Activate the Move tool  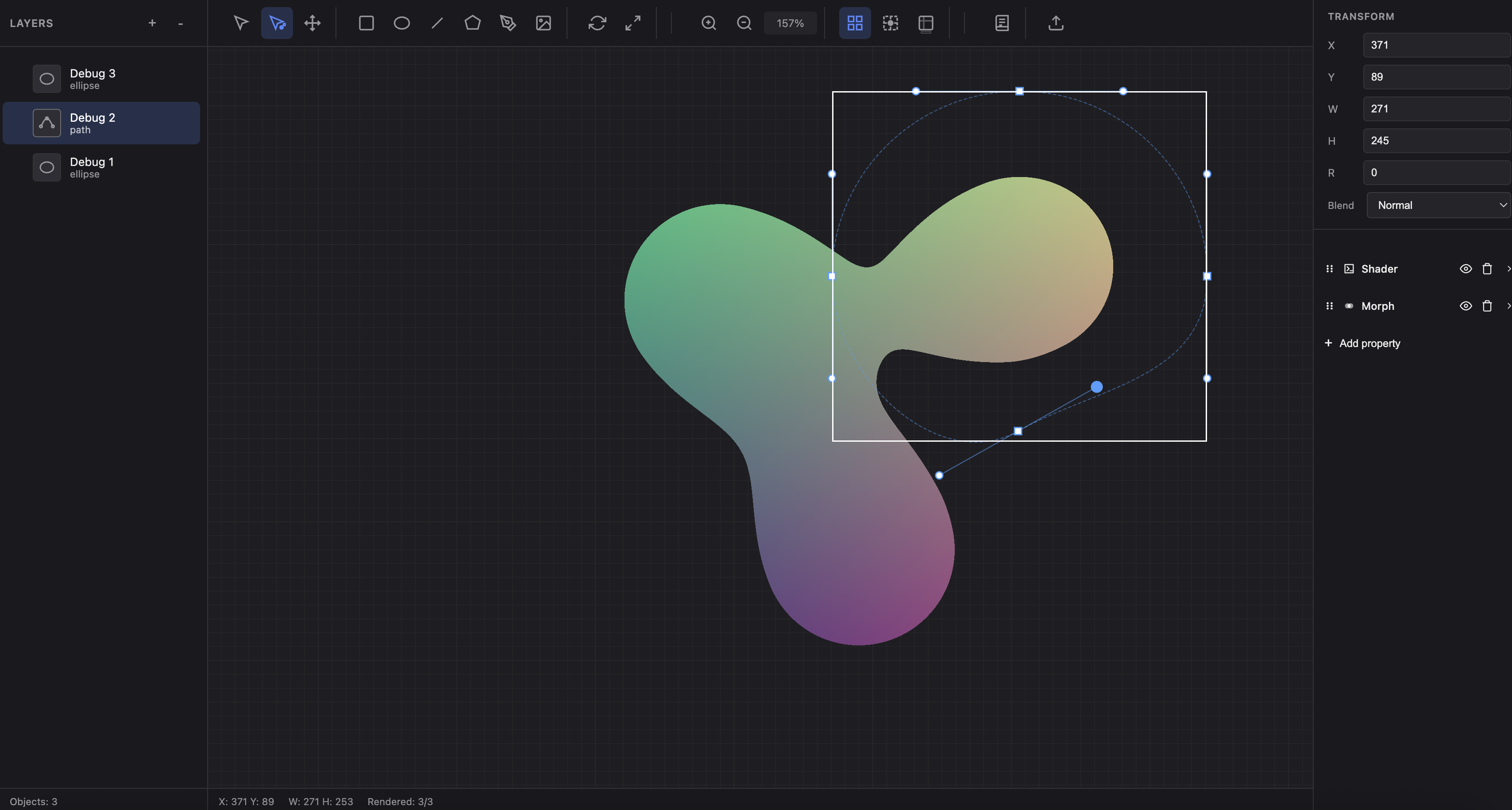311,23
